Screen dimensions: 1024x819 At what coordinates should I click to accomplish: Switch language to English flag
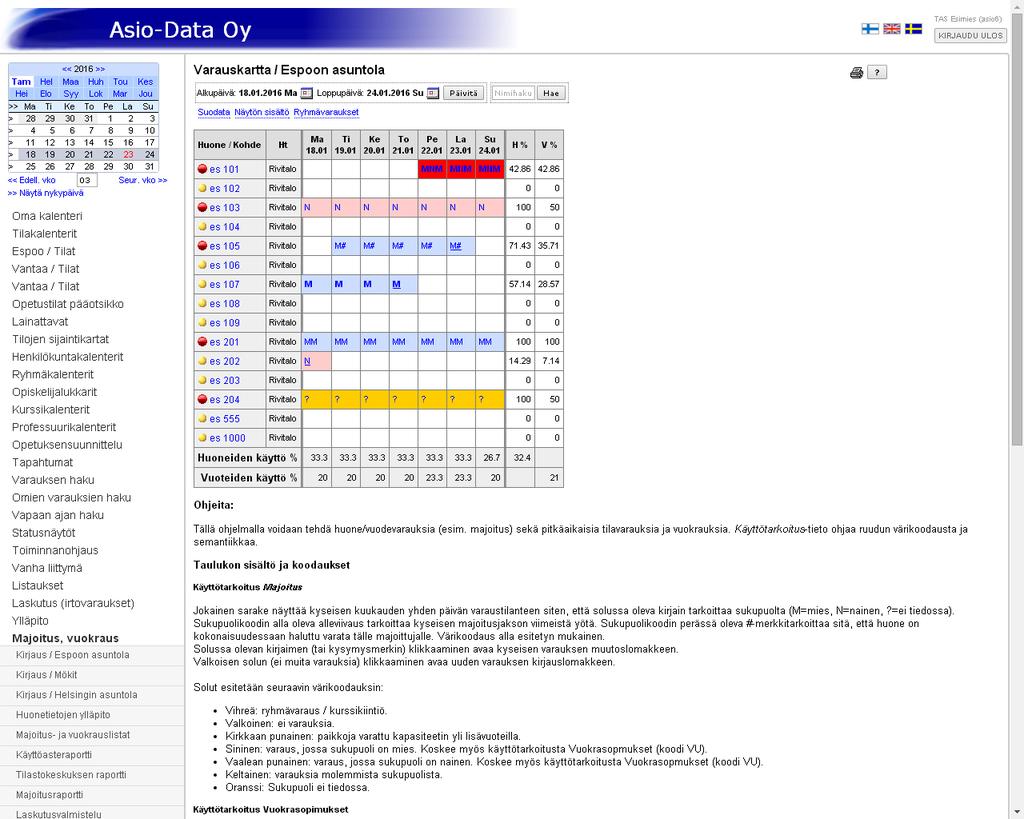click(891, 29)
